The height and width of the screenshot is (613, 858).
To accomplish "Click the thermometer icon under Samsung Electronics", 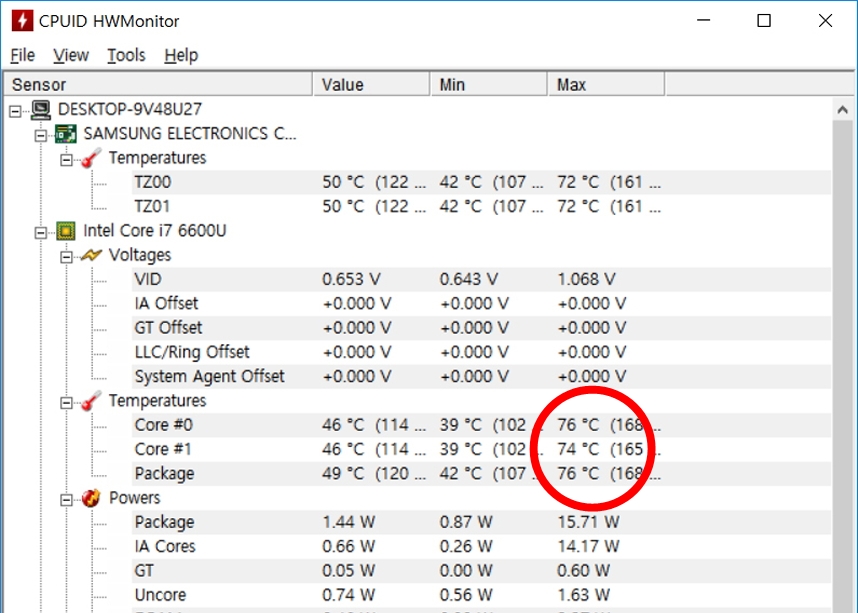I will pos(91,158).
